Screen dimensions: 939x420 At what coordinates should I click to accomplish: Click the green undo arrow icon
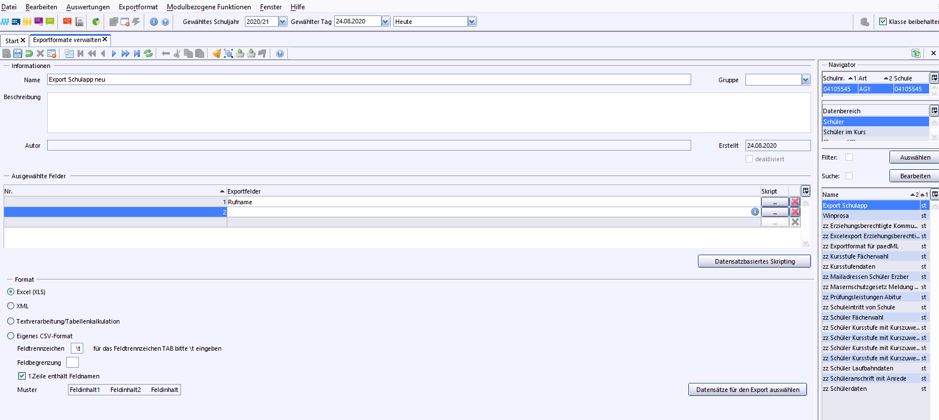pos(29,53)
